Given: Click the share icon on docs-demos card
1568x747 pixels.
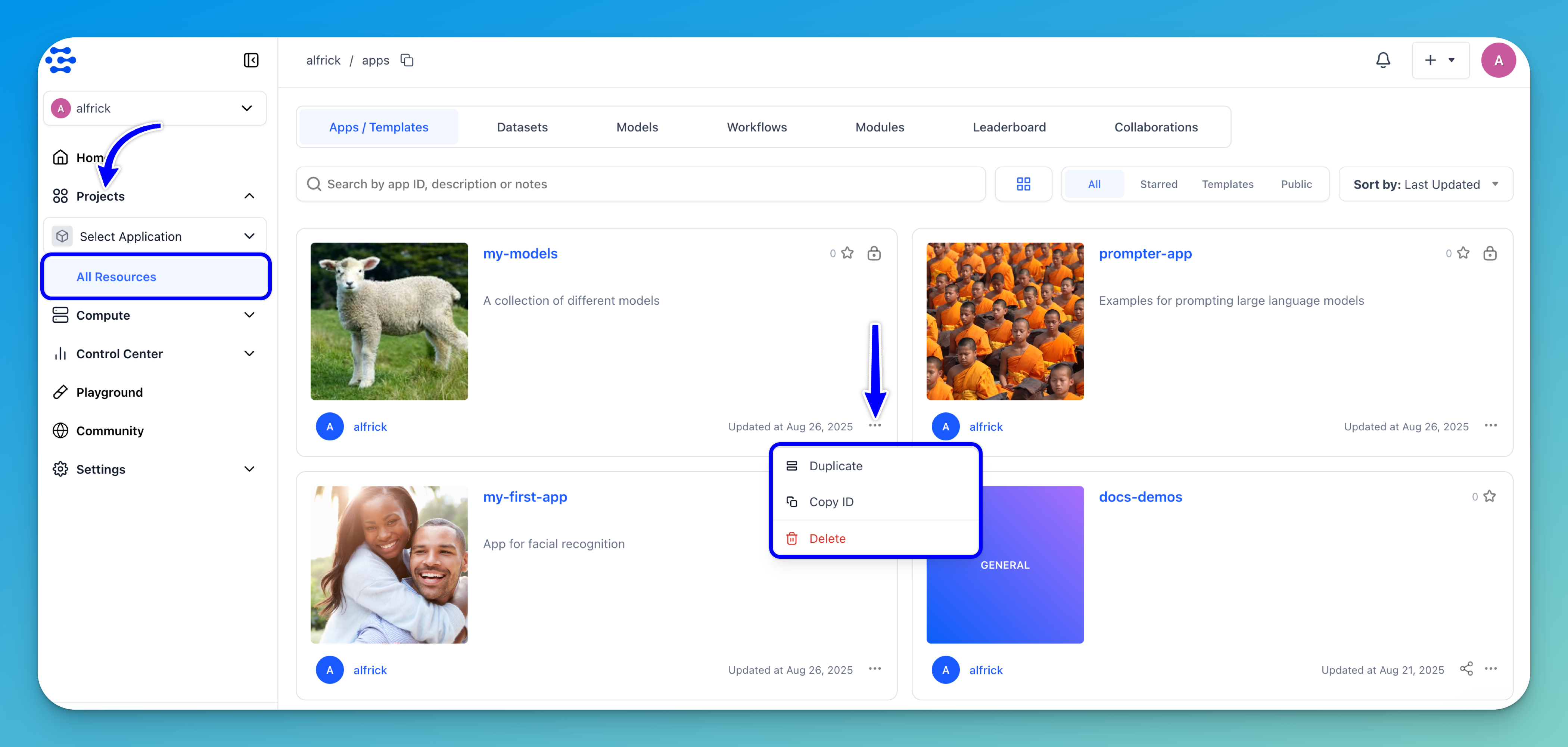Looking at the screenshot, I should tap(1466, 669).
